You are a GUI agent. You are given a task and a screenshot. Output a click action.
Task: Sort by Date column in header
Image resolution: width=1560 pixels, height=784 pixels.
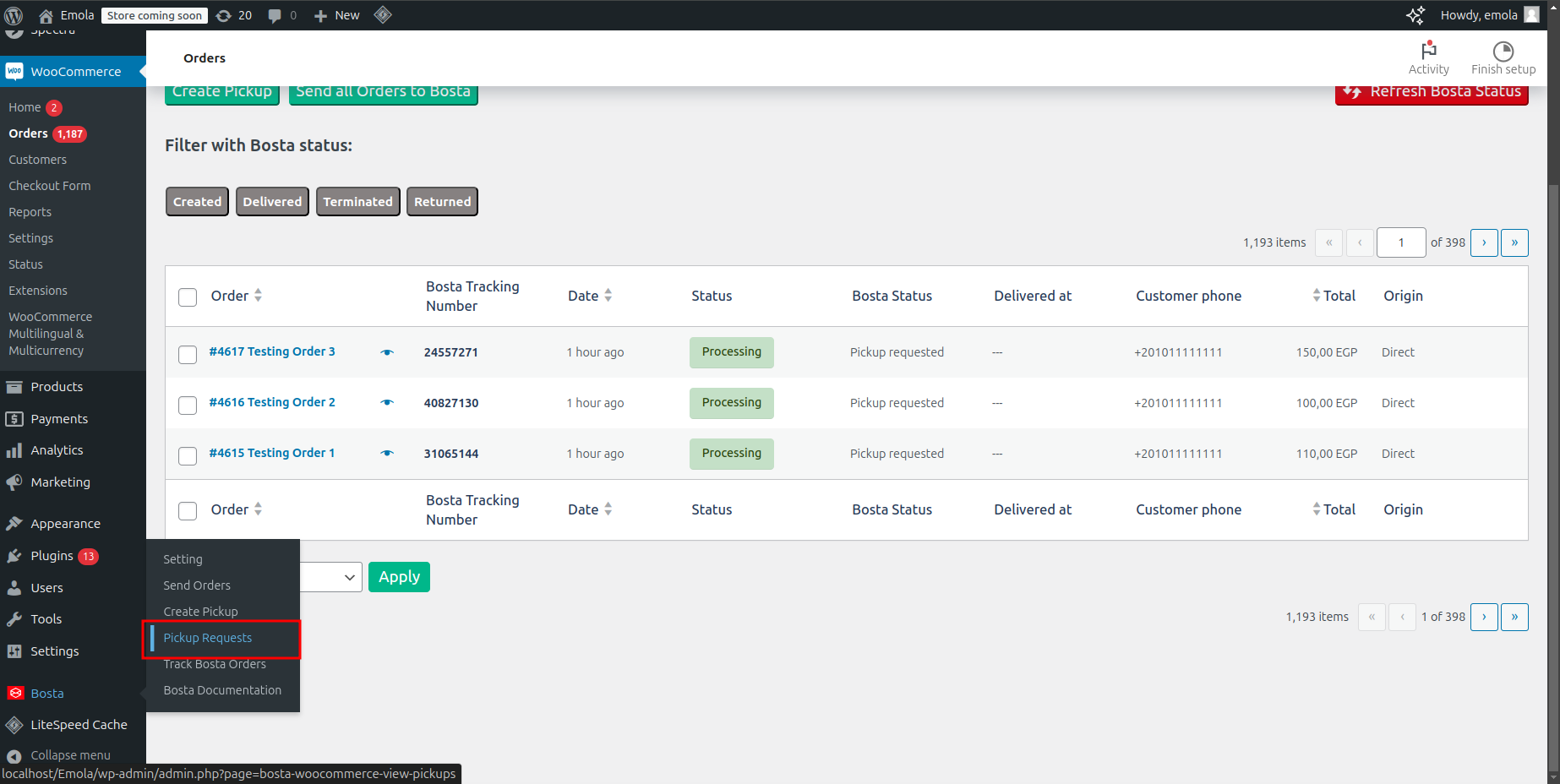(x=590, y=296)
